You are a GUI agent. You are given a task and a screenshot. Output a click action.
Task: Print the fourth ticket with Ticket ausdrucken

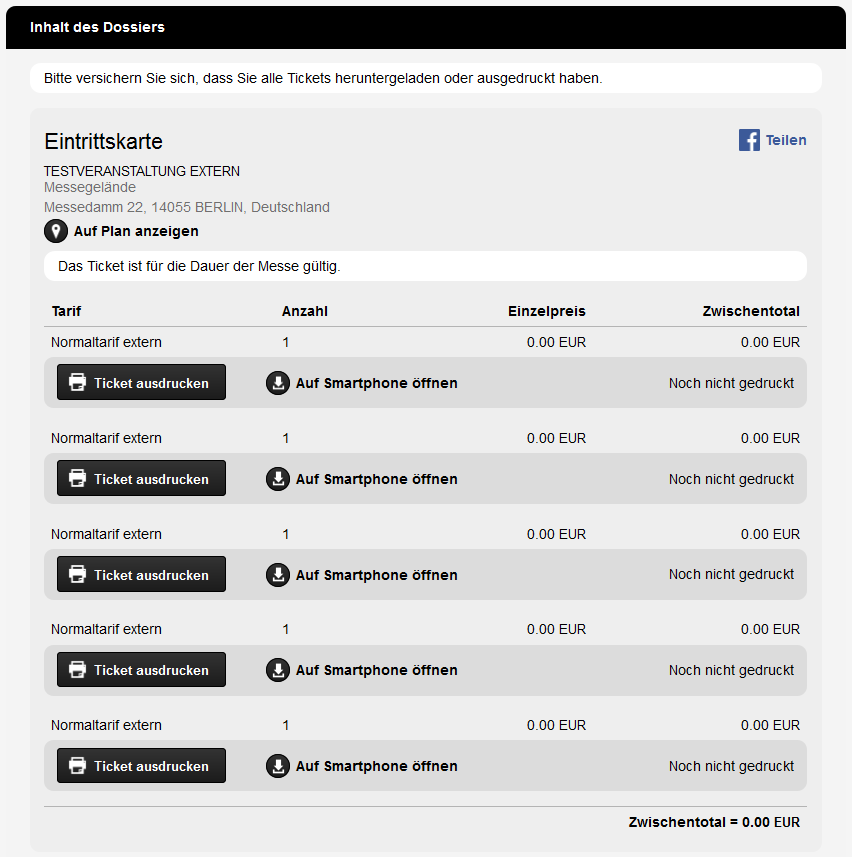point(141,670)
